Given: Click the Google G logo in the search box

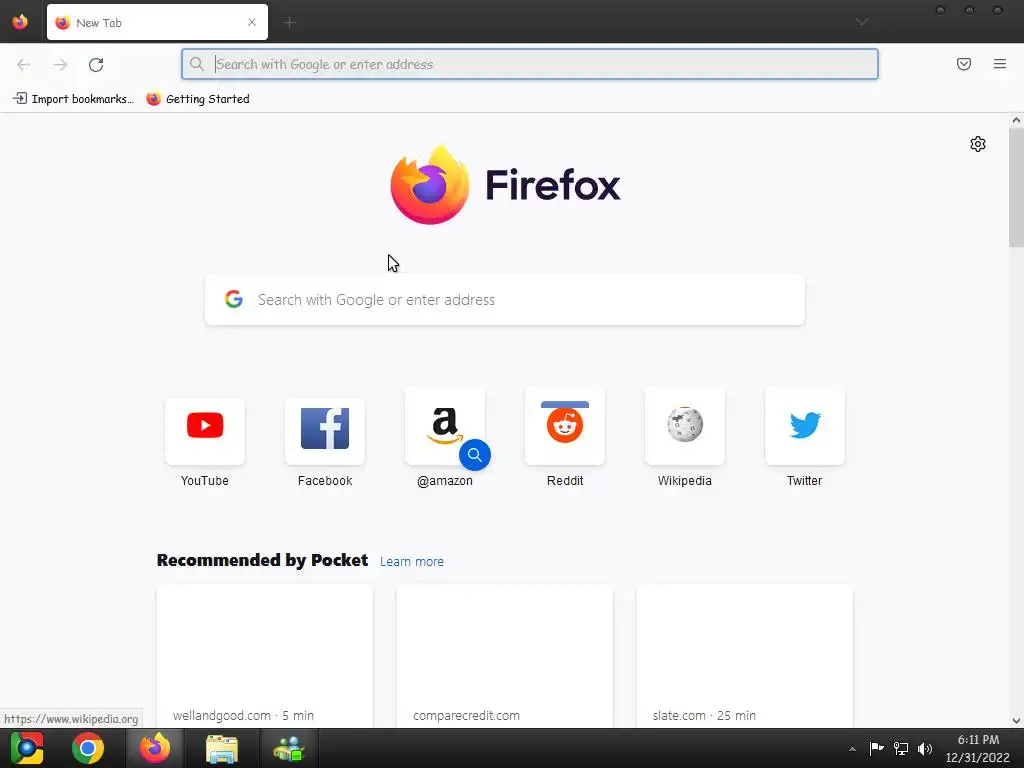Looking at the screenshot, I should click(234, 299).
